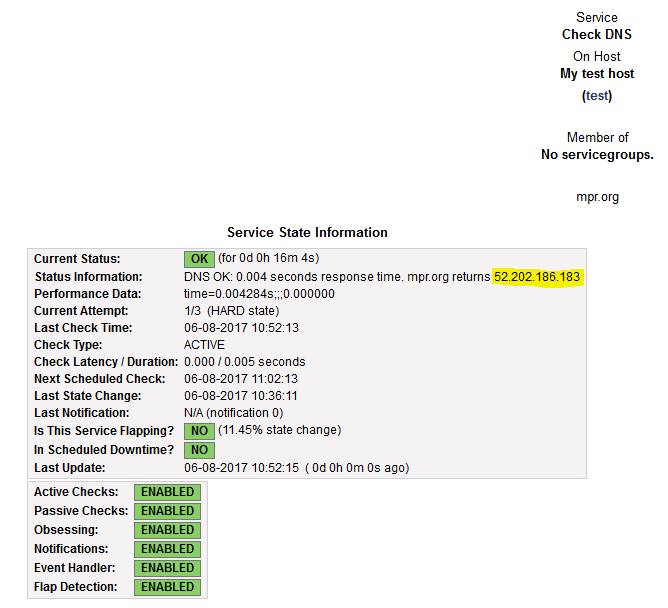Click the Next Scheduled Check timestamp
The image size is (668, 608).
tap(241, 379)
